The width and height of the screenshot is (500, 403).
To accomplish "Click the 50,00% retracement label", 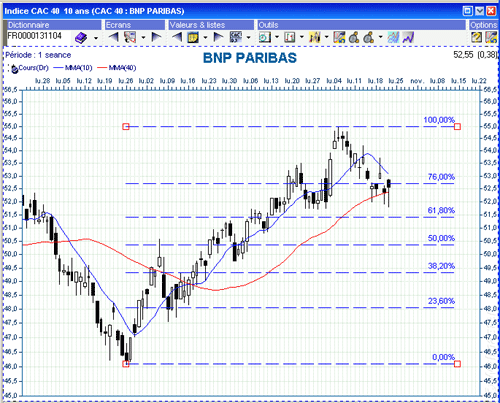I will pyautogui.click(x=441, y=238).
